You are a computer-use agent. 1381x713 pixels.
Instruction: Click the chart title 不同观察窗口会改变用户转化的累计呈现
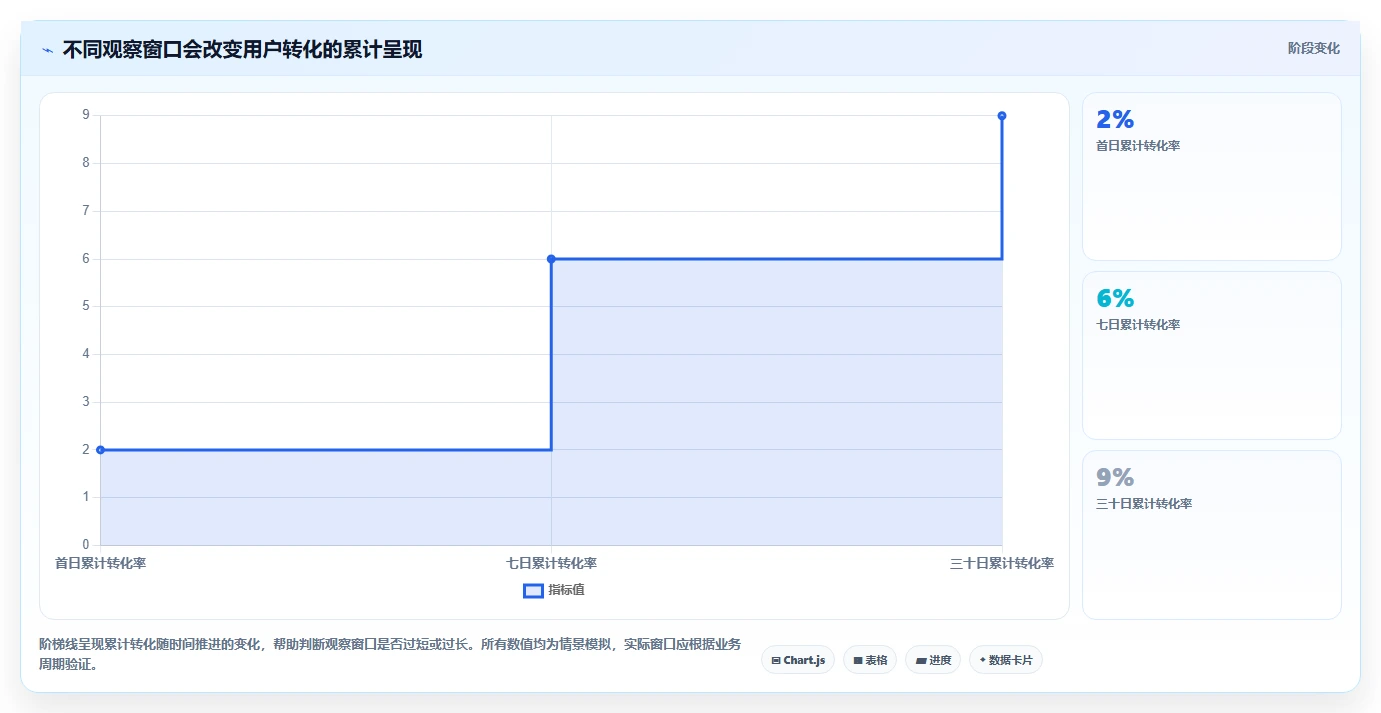pos(242,49)
